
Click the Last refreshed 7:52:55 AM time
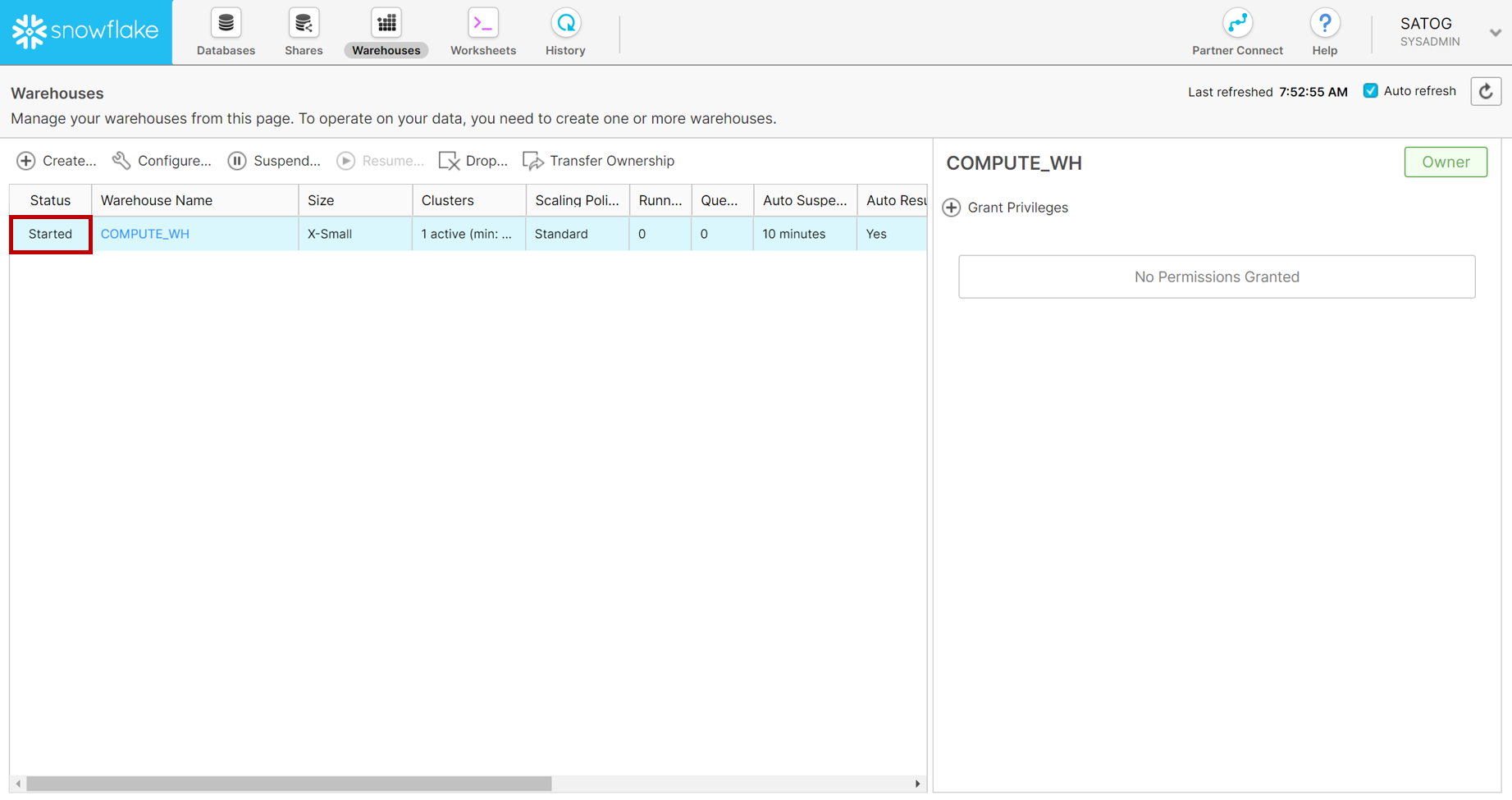coord(1313,92)
